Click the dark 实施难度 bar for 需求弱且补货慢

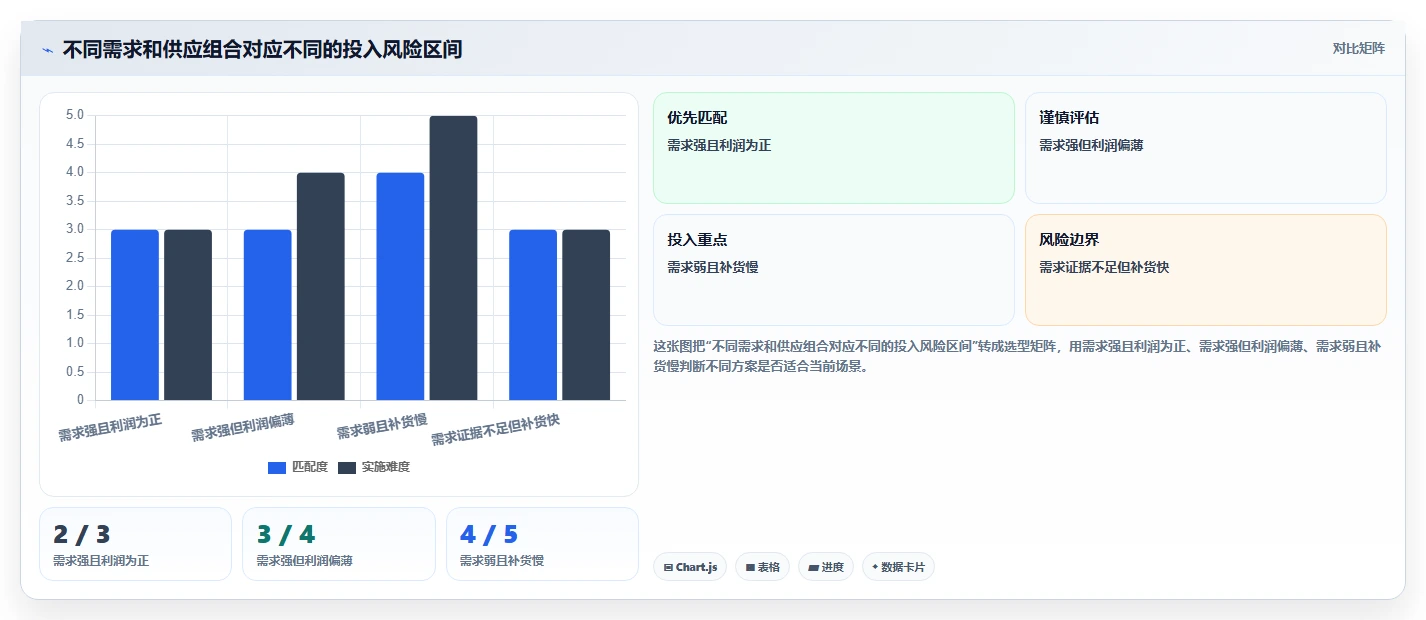point(453,258)
